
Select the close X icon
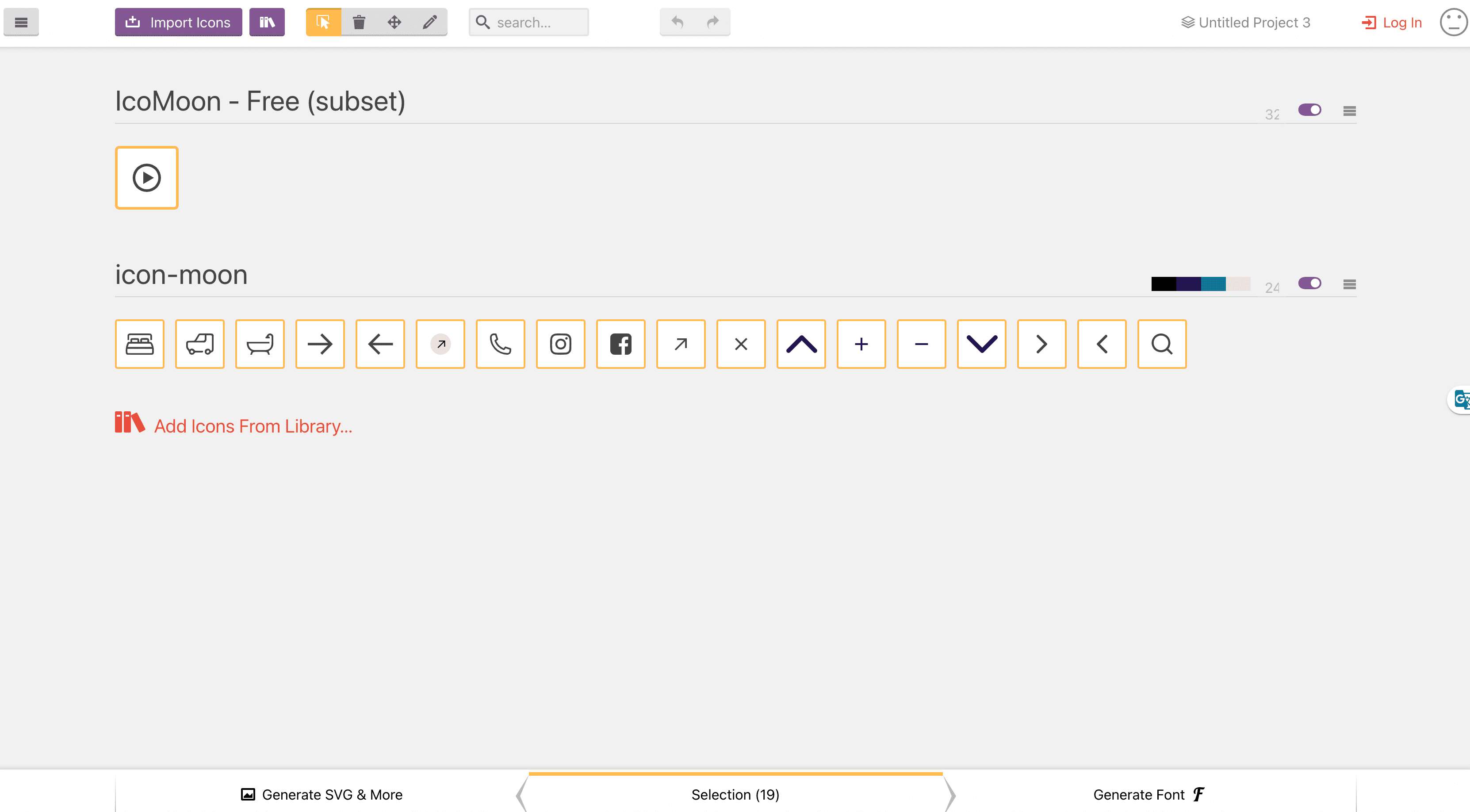coord(741,344)
